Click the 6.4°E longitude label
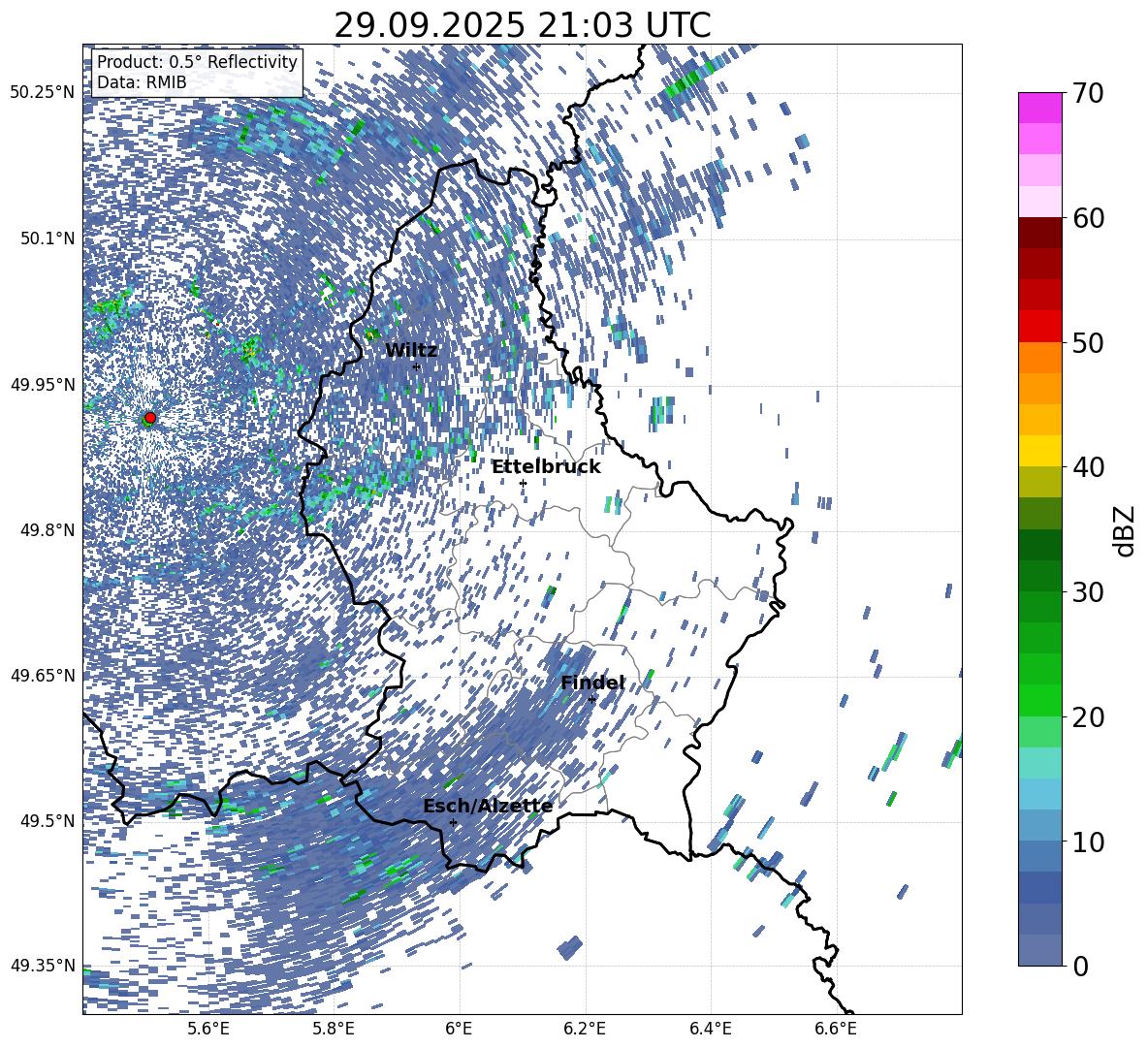This screenshot has width=1148, height=1048. click(x=711, y=1029)
